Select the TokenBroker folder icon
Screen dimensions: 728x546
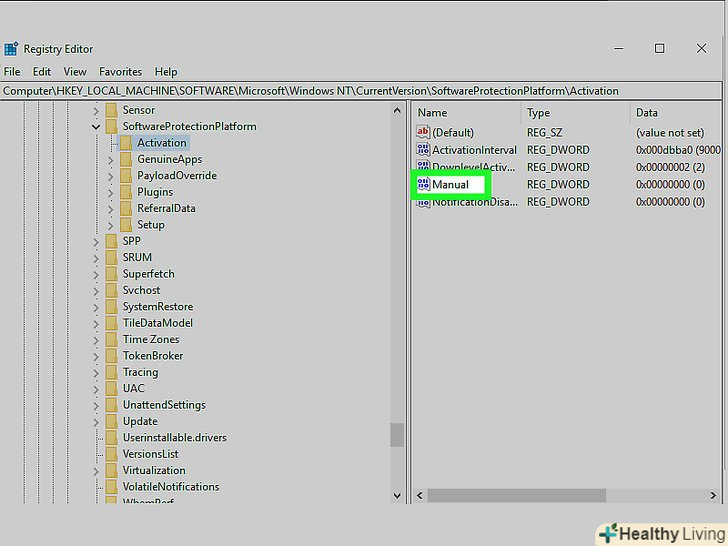point(111,356)
